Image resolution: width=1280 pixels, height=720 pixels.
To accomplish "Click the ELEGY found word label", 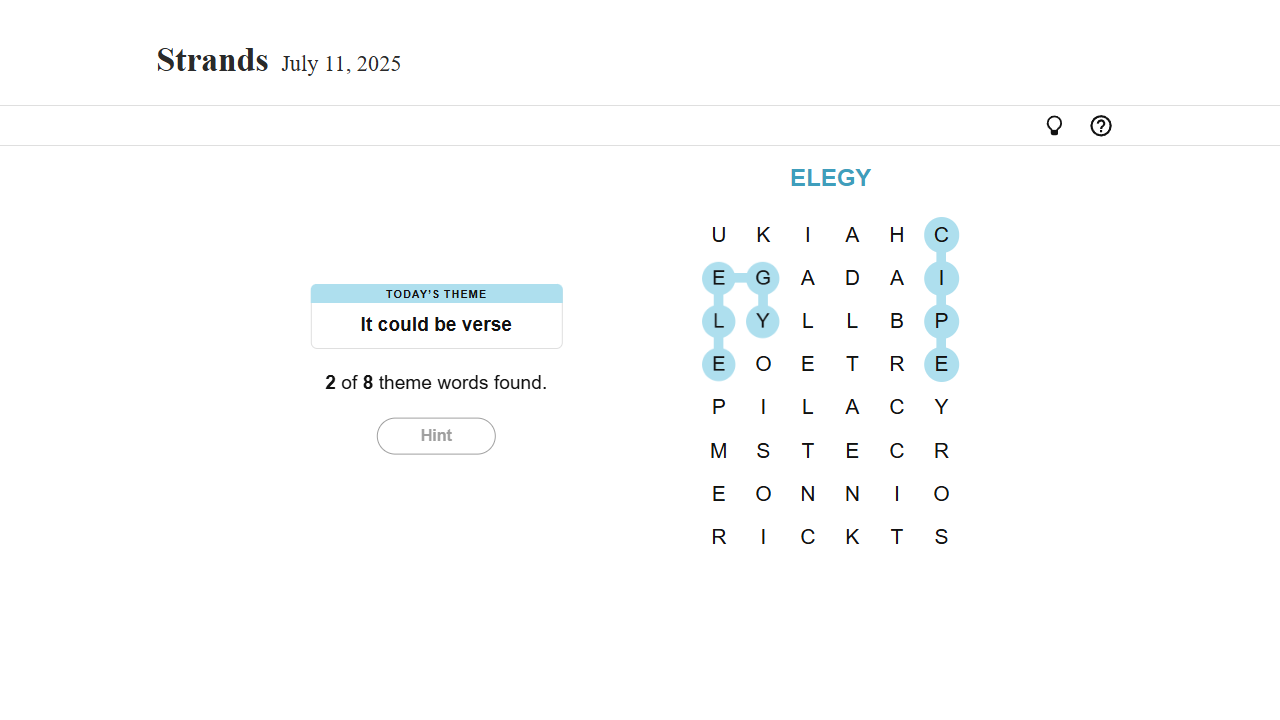I will pos(830,178).
